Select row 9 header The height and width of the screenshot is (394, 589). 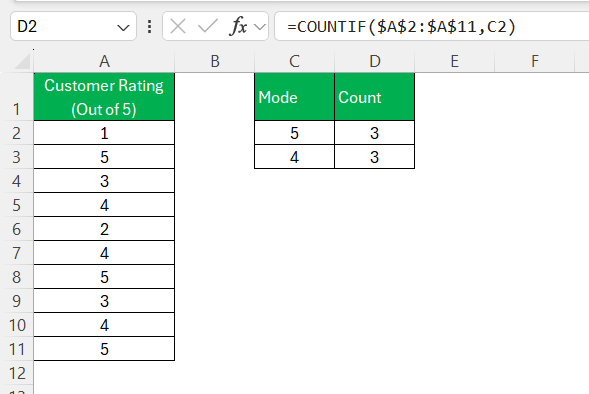coord(17,301)
